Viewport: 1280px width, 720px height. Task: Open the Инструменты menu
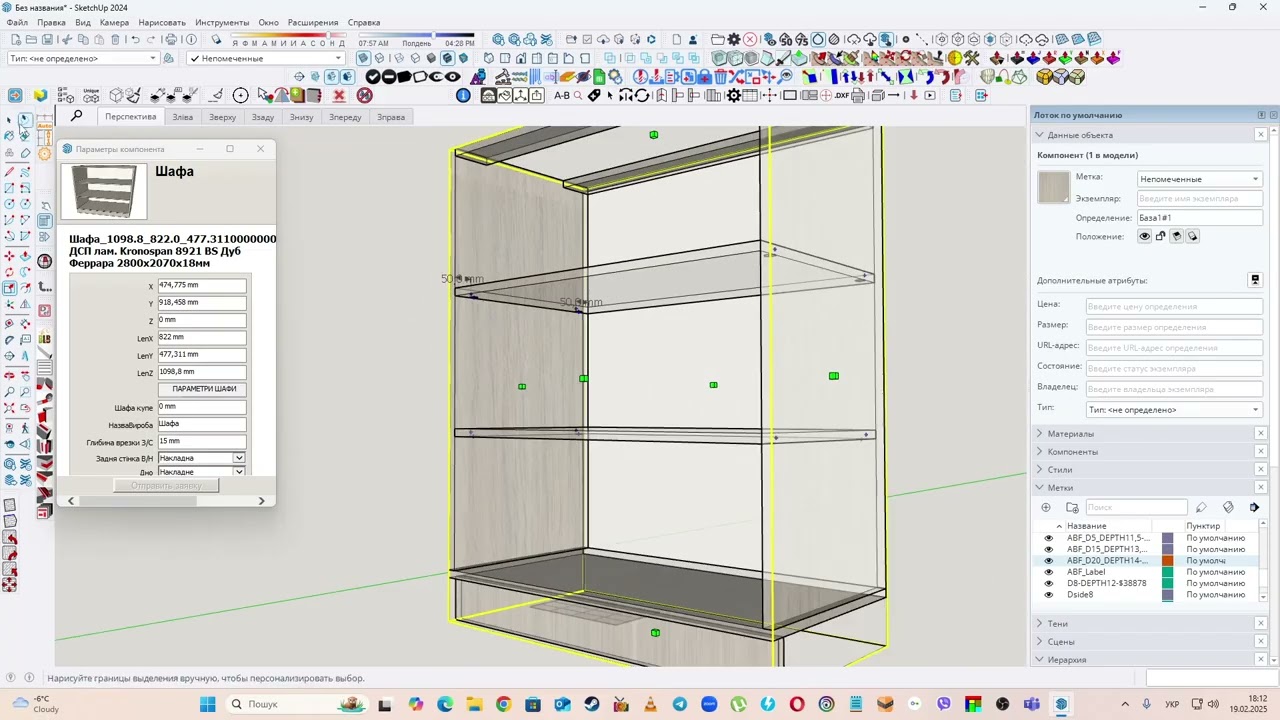(x=222, y=22)
